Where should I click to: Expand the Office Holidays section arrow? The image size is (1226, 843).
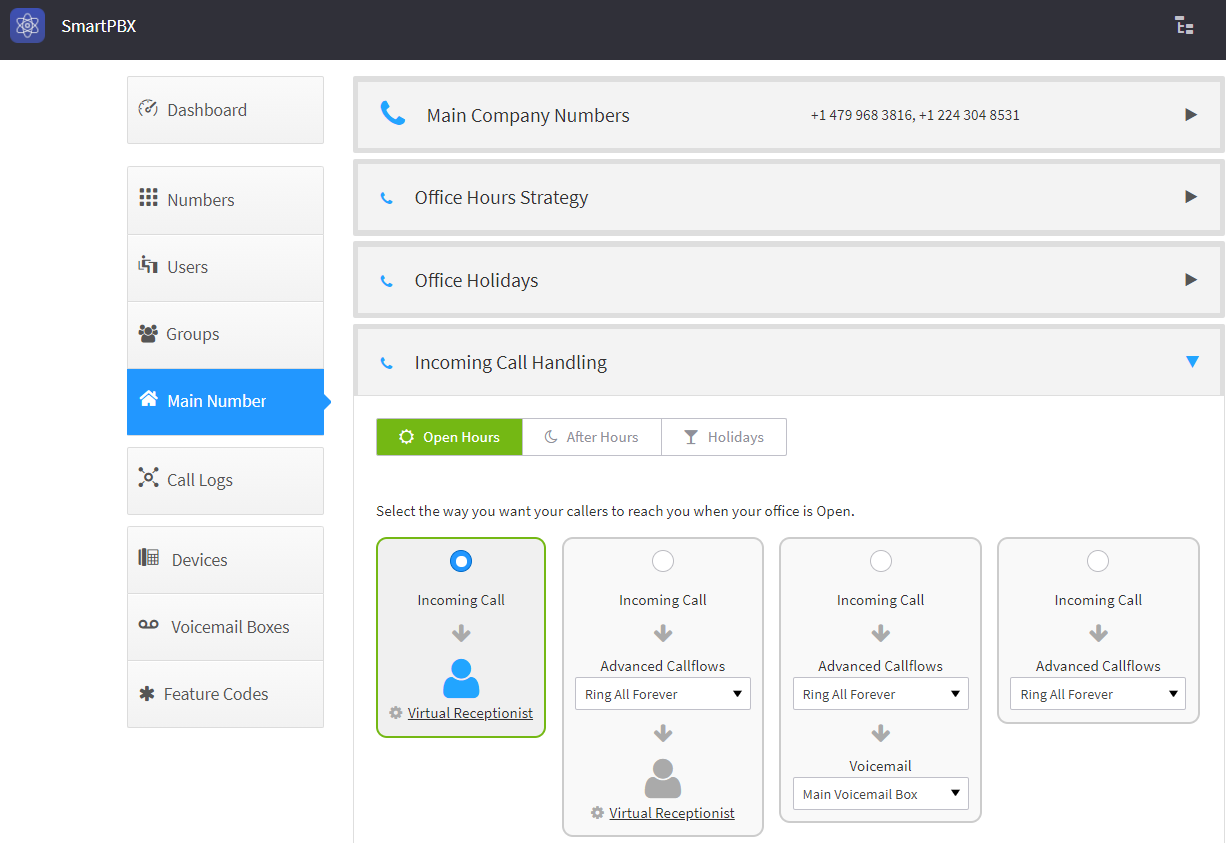[1191, 280]
